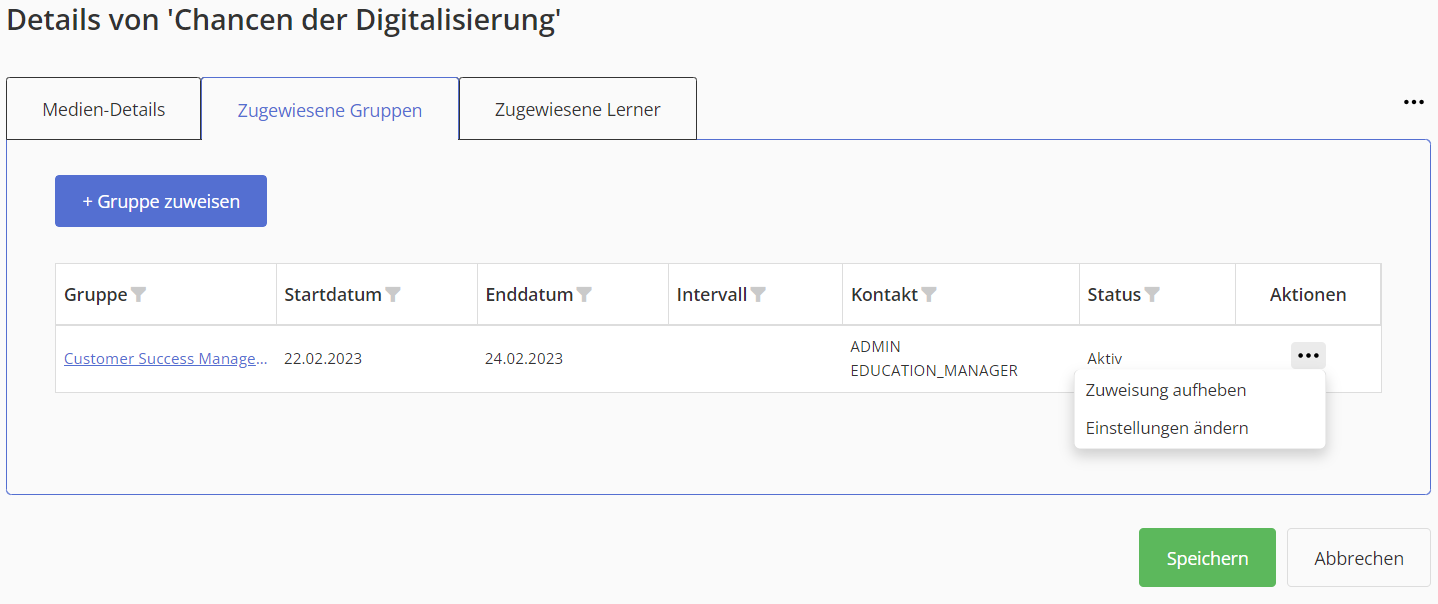This screenshot has width=1438, height=604.
Task: Click the three-dot actions button in the table row
Action: click(1308, 356)
